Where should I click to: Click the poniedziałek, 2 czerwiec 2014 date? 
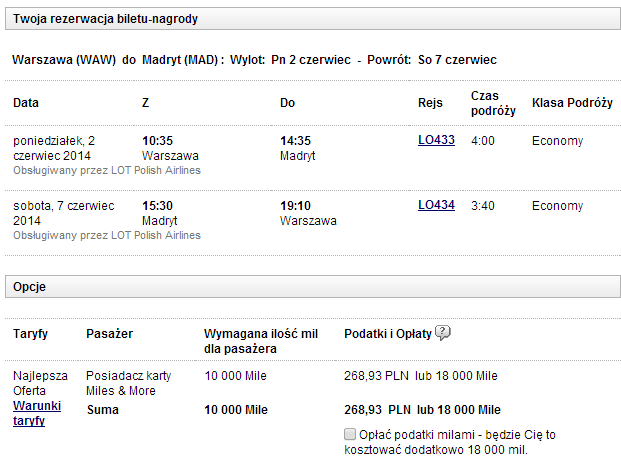click(x=64, y=148)
